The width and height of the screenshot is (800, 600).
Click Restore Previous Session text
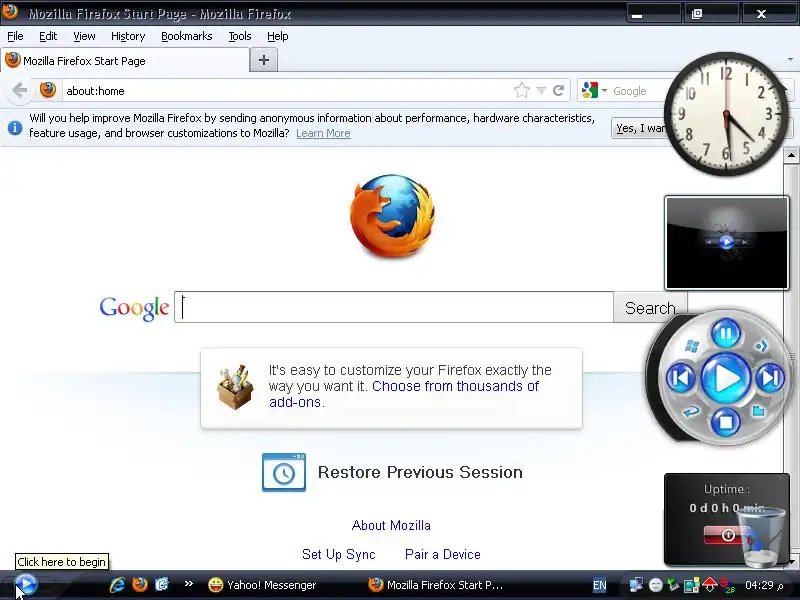pos(420,472)
